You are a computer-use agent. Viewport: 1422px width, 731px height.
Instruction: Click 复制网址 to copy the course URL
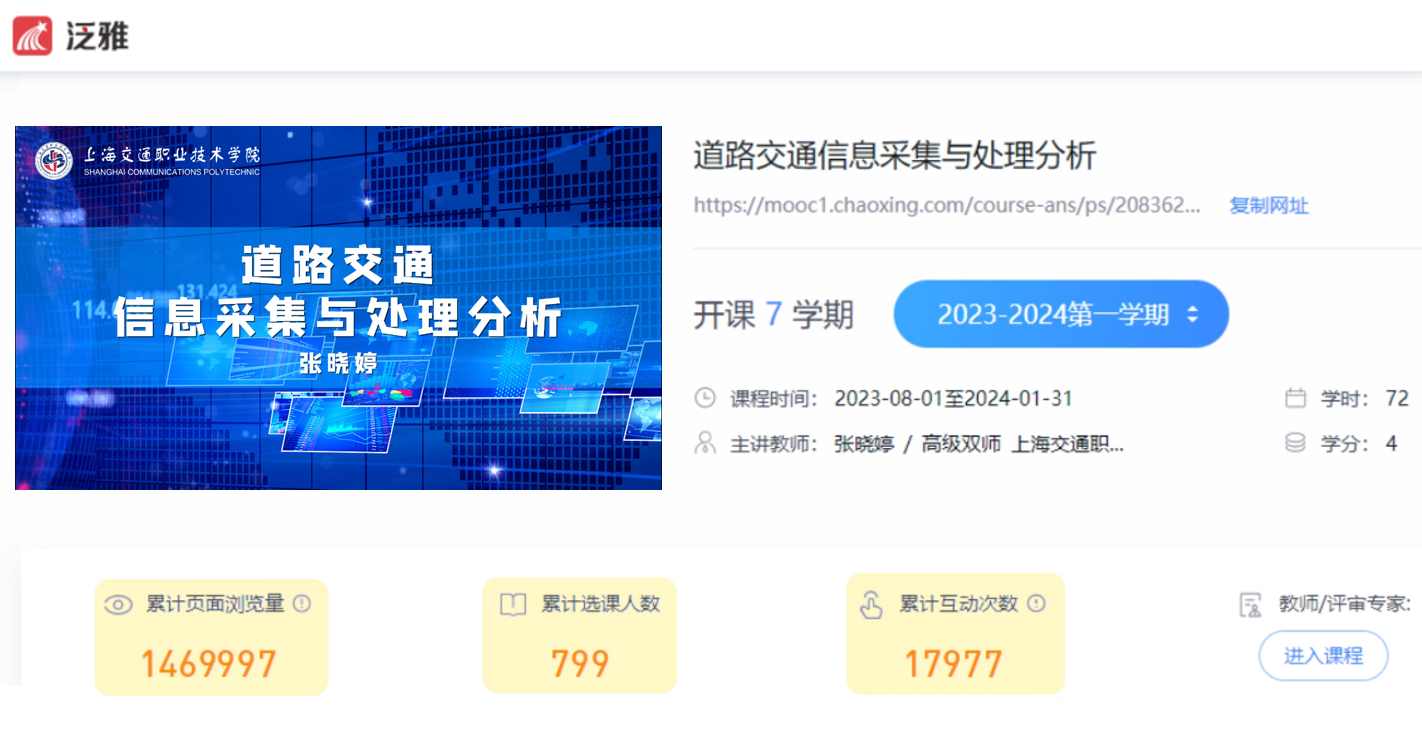(1269, 206)
